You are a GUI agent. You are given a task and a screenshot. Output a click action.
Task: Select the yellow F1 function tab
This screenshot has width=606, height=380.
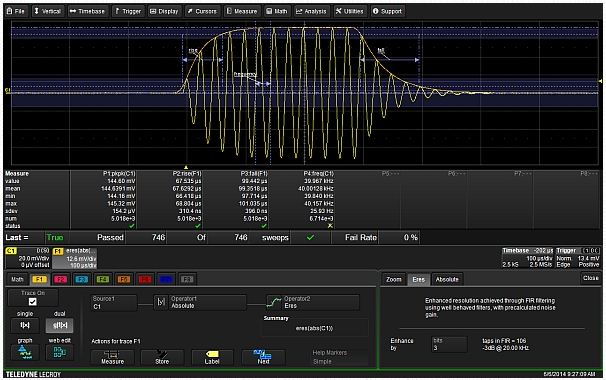coord(39,279)
